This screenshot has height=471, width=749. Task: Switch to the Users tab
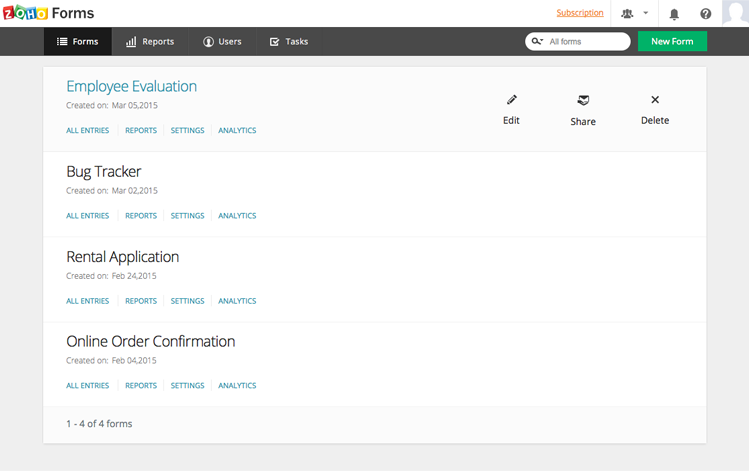click(x=223, y=42)
